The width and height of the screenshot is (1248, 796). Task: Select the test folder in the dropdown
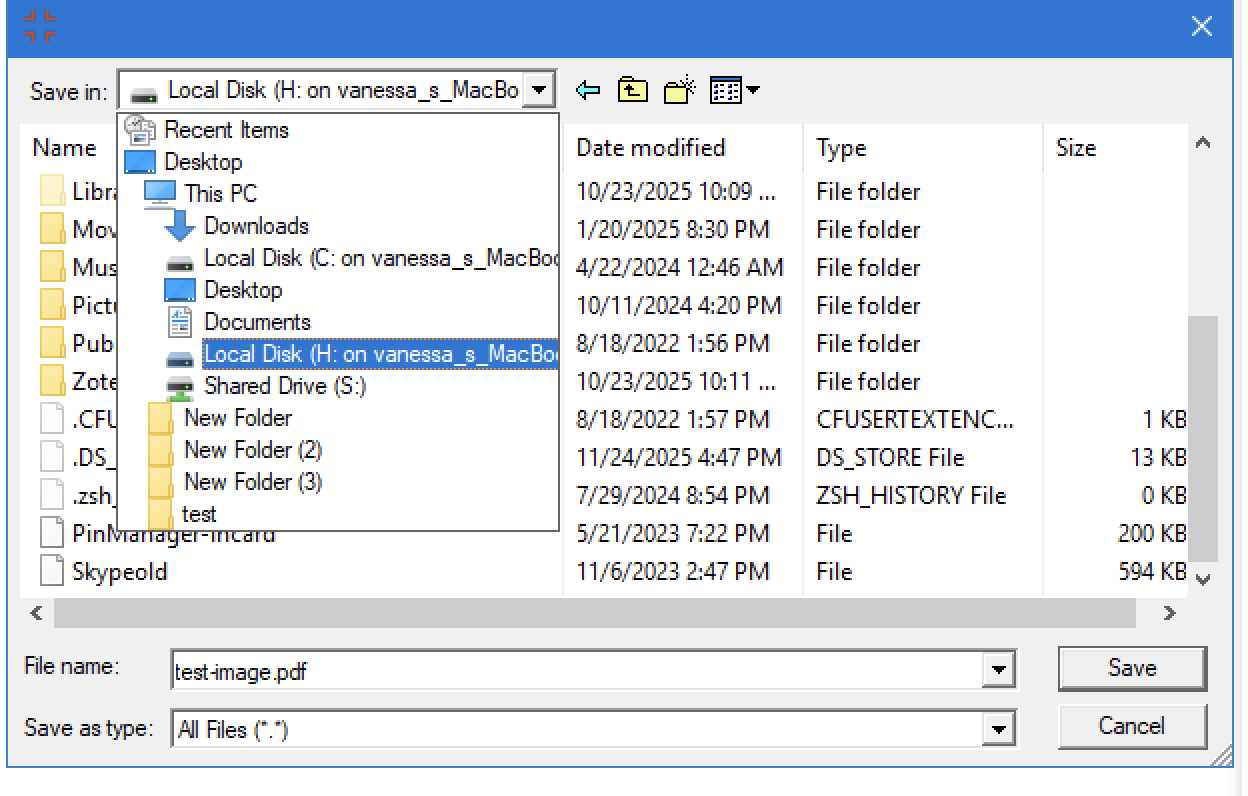(199, 514)
